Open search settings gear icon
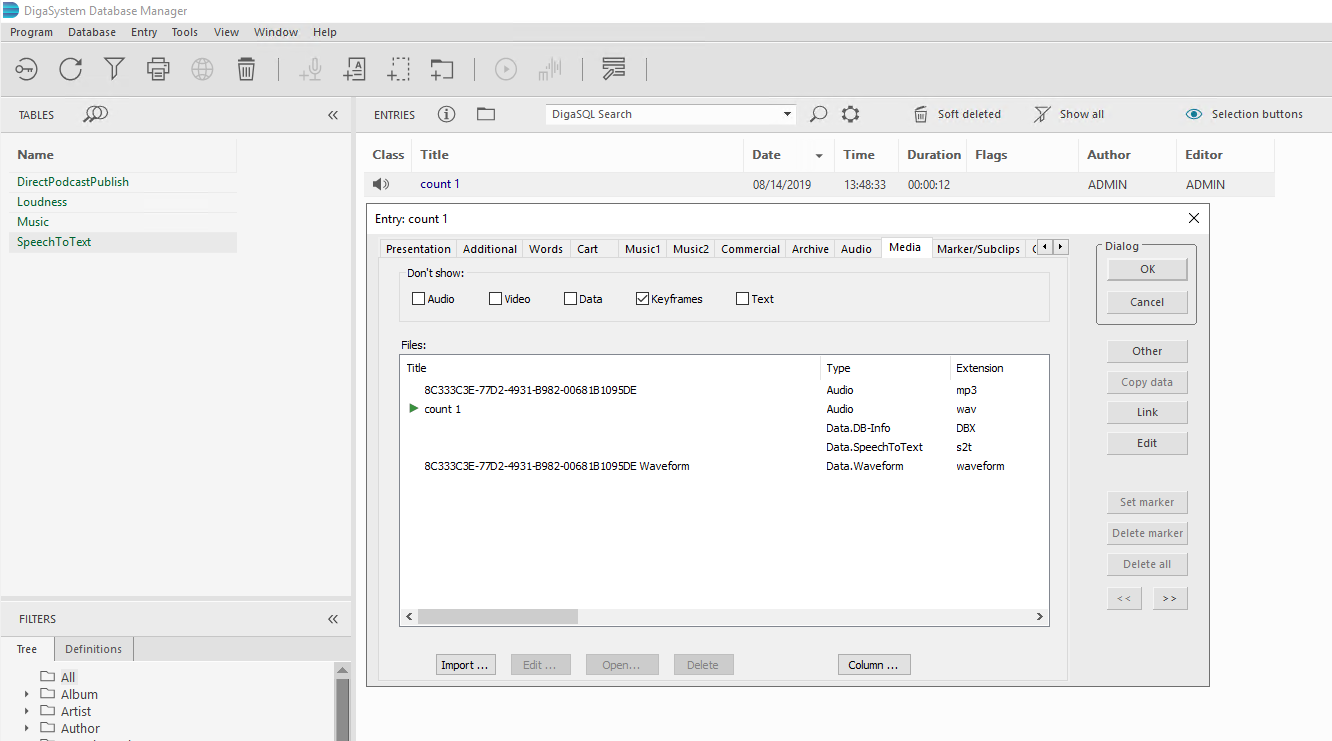1332x741 pixels. (850, 114)
